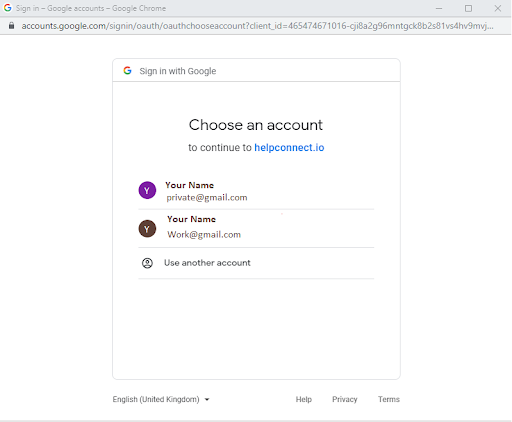Open the Privacy link in footer

(x=344, y=399)
